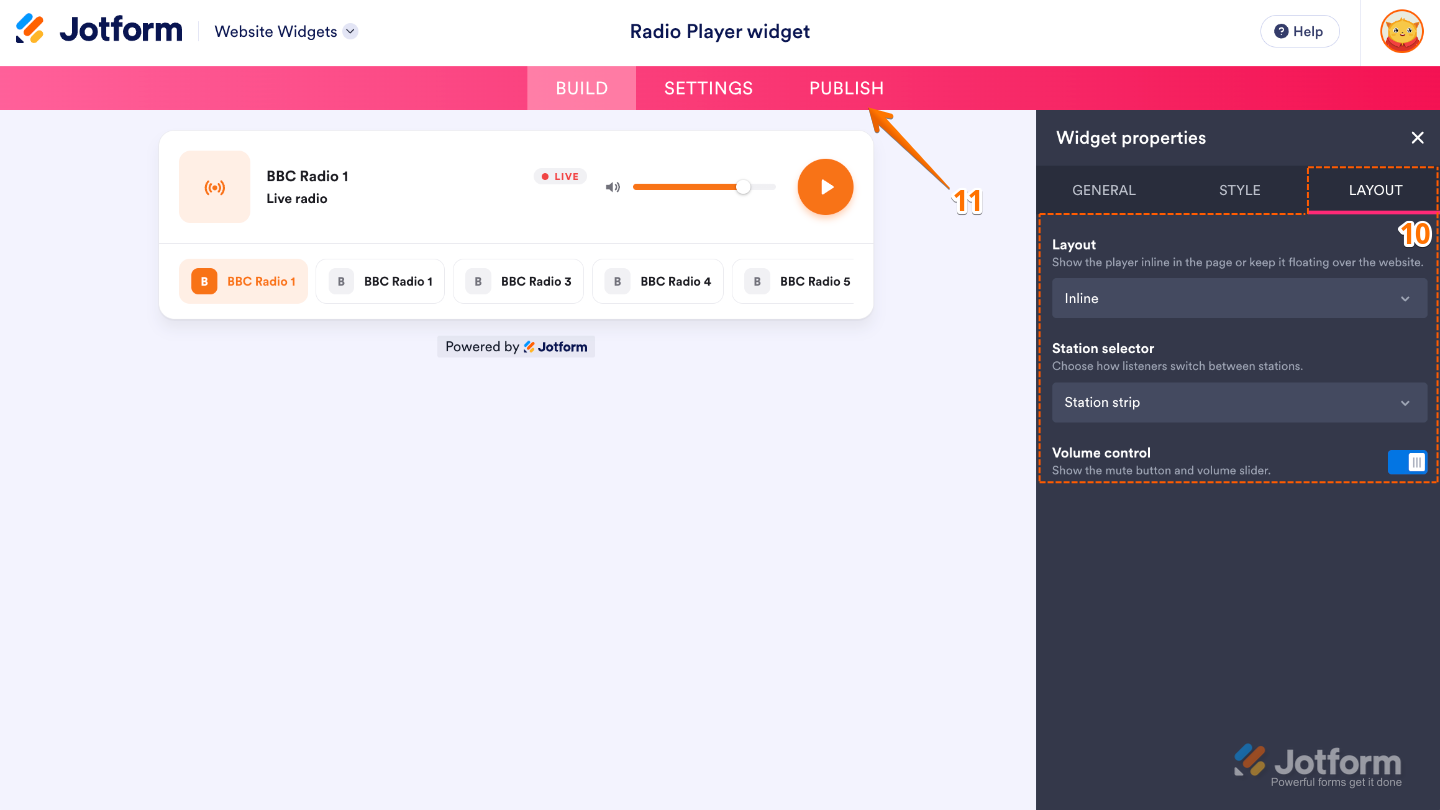Click the Powered by Jotform link
Image resolution: width=1440 pixels, height=810 pixels.
[516, 347]
